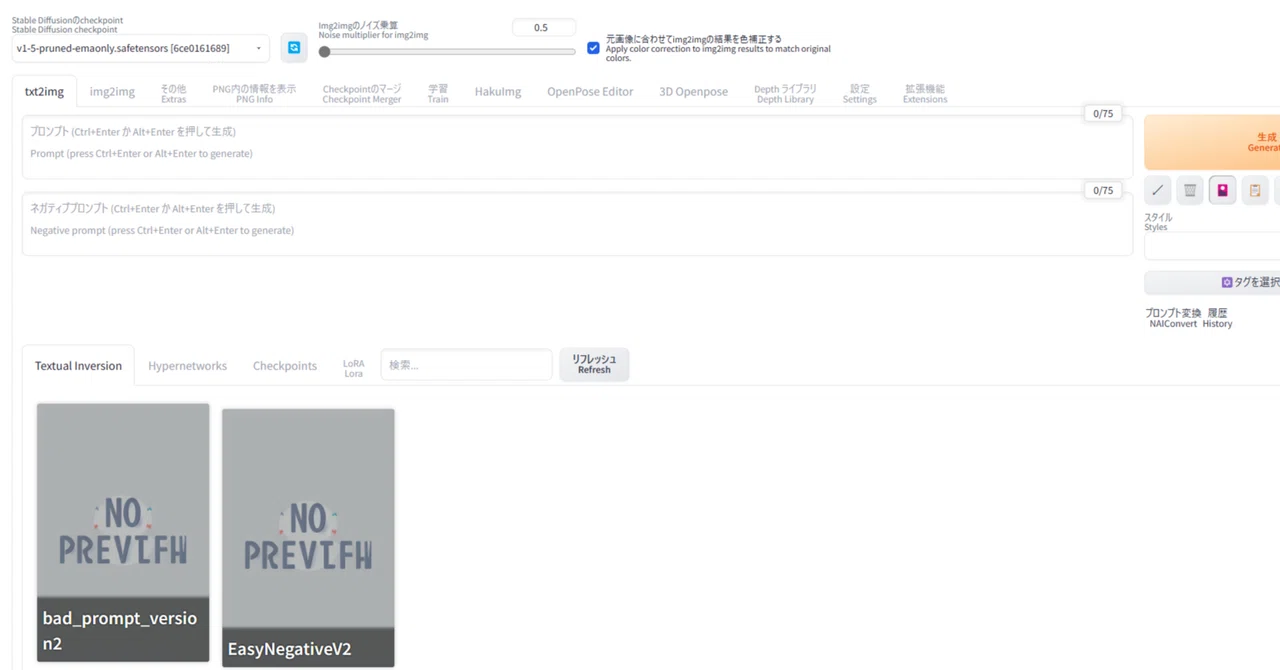Image resolution: width=1280 pixels, height=670 pixels.
Task: Click the tag selection button
Action: click(x=1212, y=282)
